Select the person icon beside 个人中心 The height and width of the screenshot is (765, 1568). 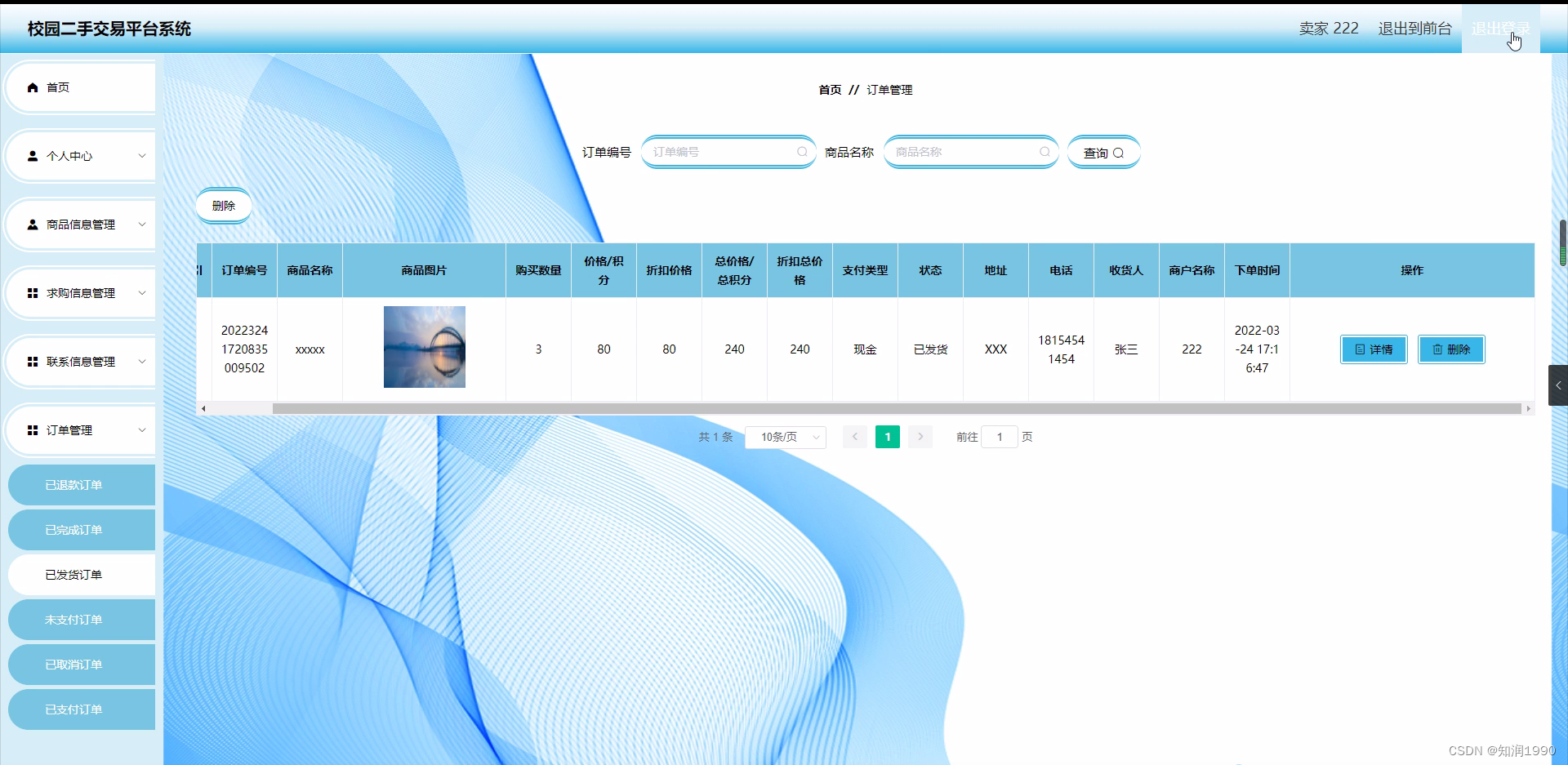[x=33, y=155]
